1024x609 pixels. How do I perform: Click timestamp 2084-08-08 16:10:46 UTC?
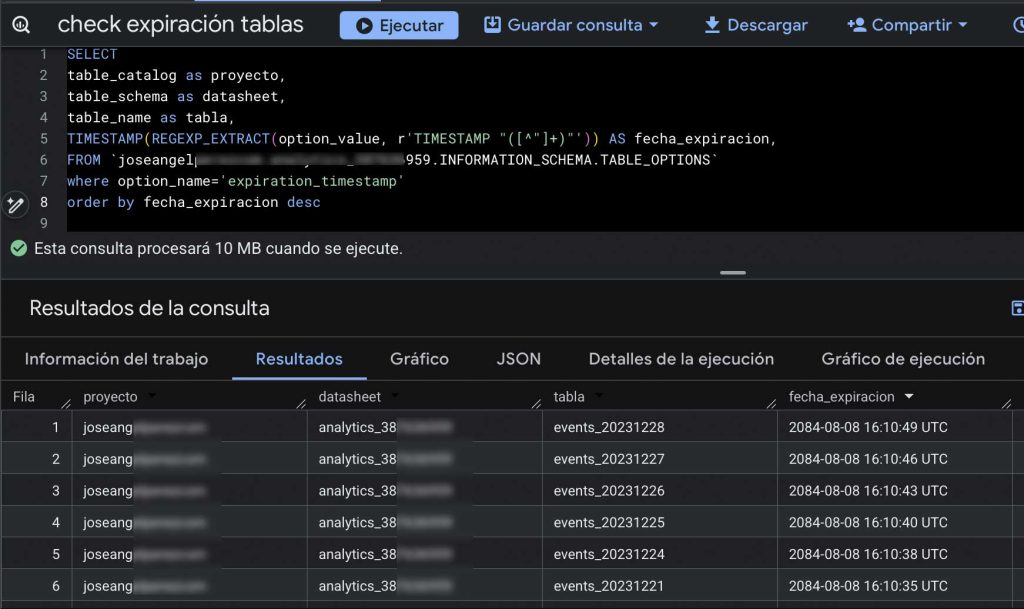click(x=868, y=459)
